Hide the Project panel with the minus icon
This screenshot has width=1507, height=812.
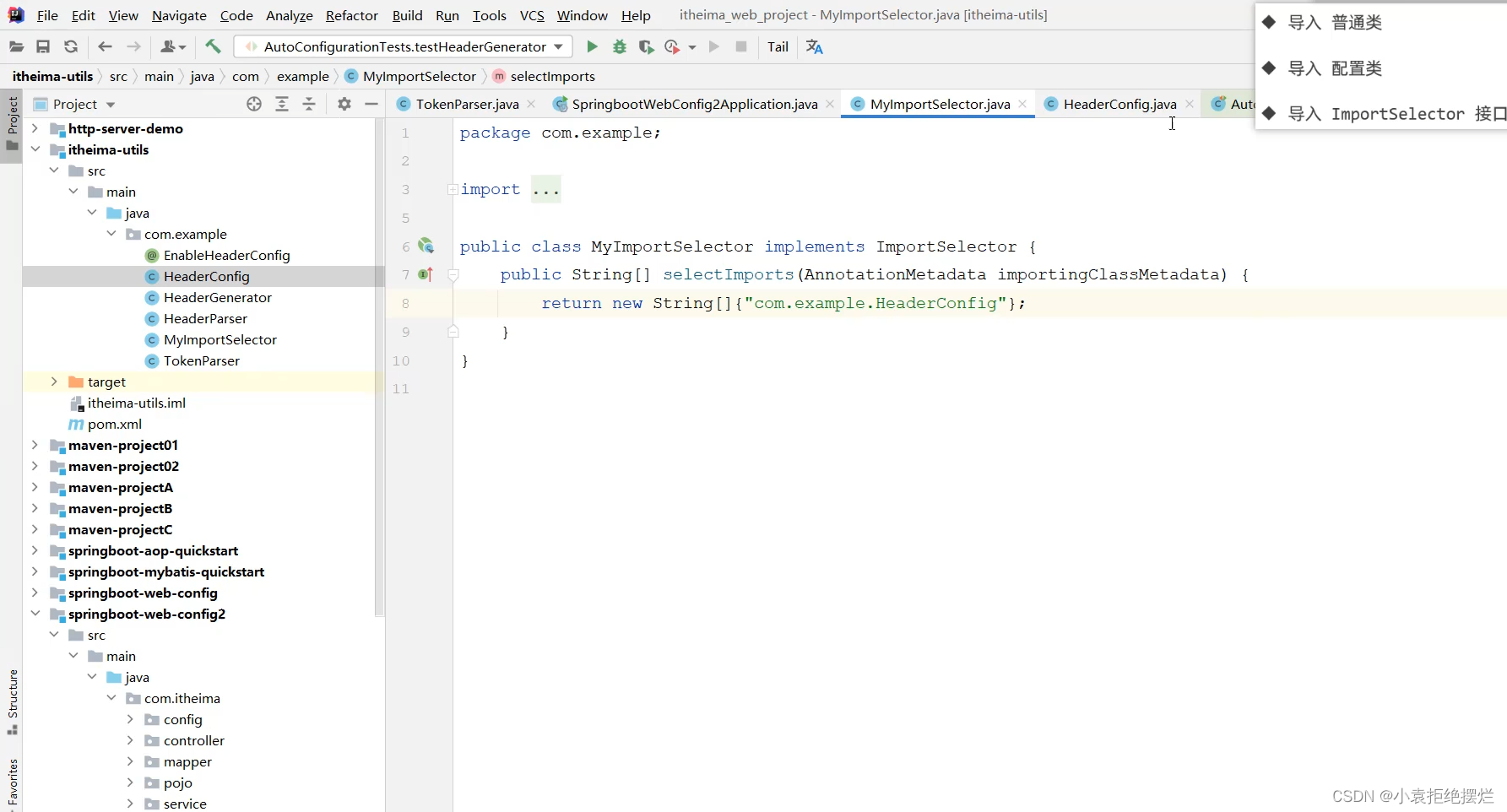point(371,104)
